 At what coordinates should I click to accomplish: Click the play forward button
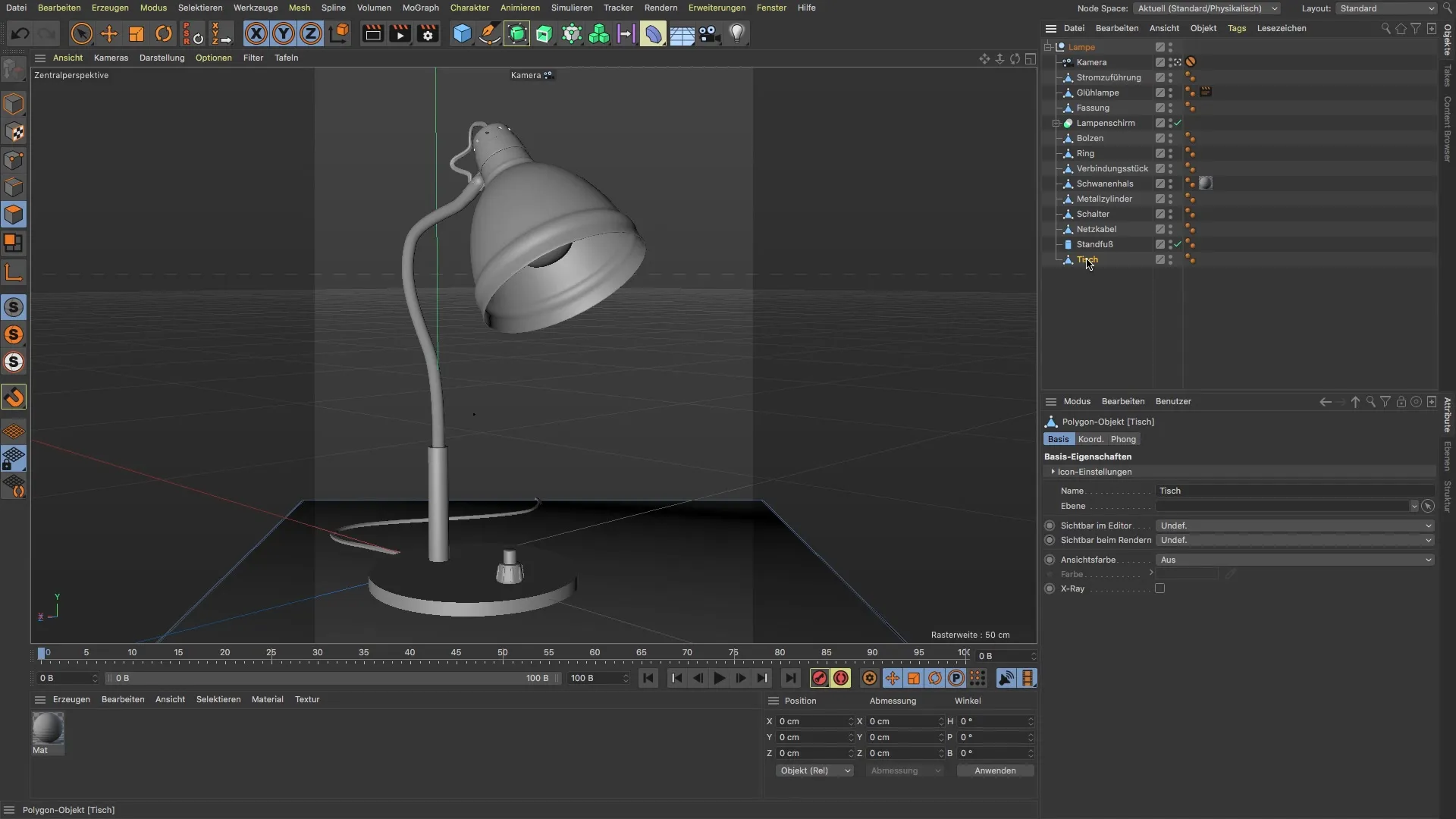tap(719, 679)
